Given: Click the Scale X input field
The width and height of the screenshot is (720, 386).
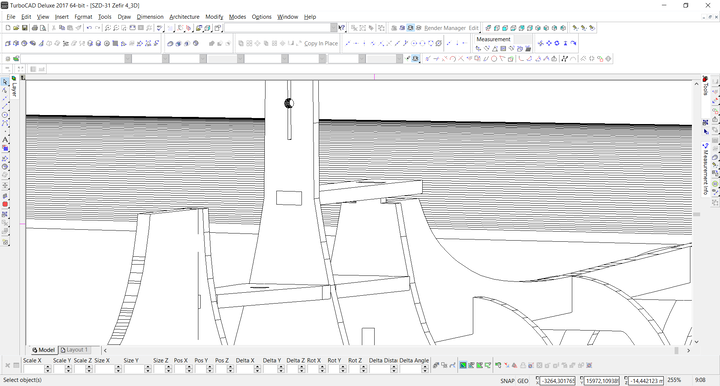Looking at the screenshot, I should click(x=34, y=369).
